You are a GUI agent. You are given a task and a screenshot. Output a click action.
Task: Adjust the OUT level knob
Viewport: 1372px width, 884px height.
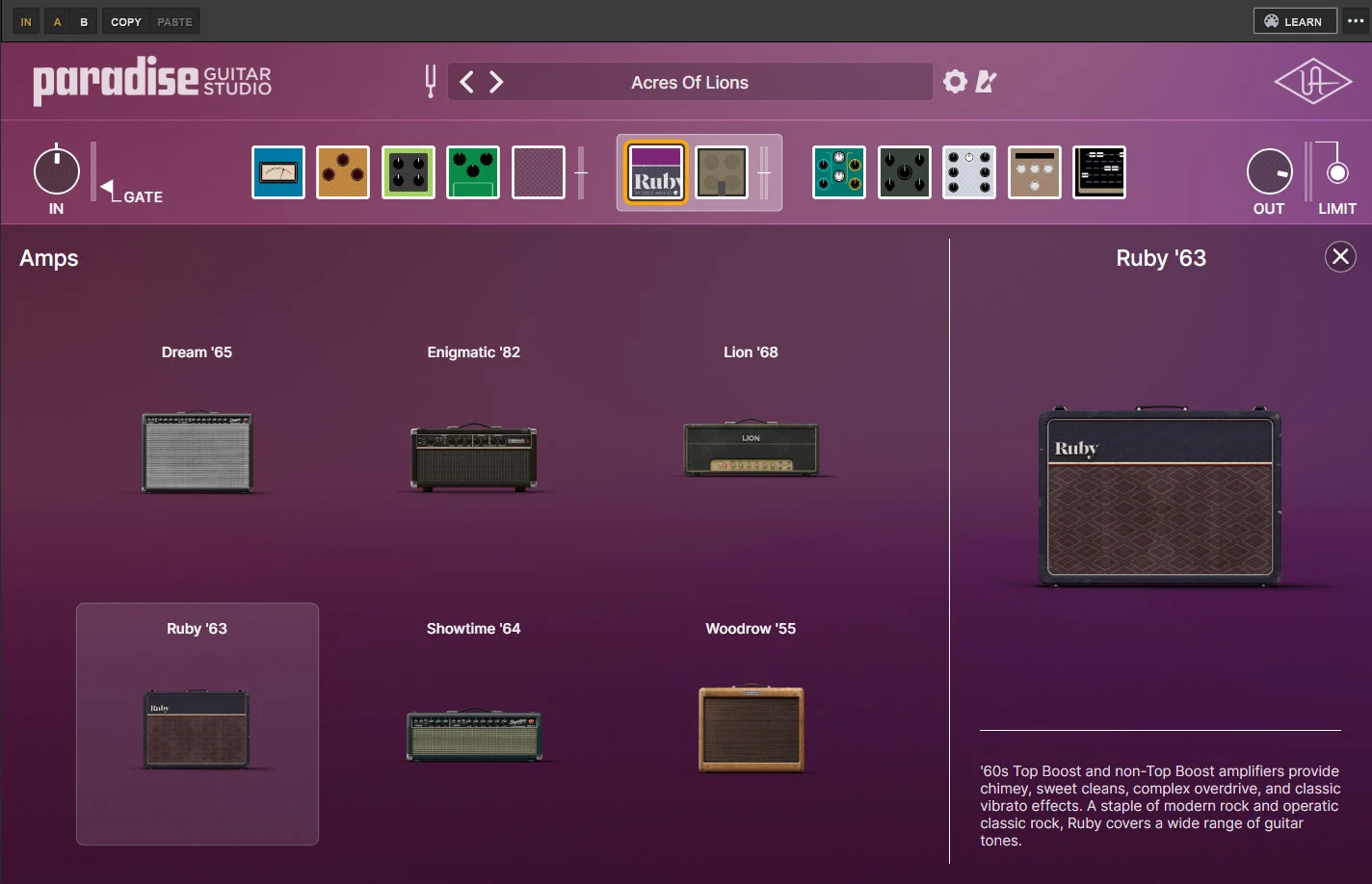click(1270, 173)
